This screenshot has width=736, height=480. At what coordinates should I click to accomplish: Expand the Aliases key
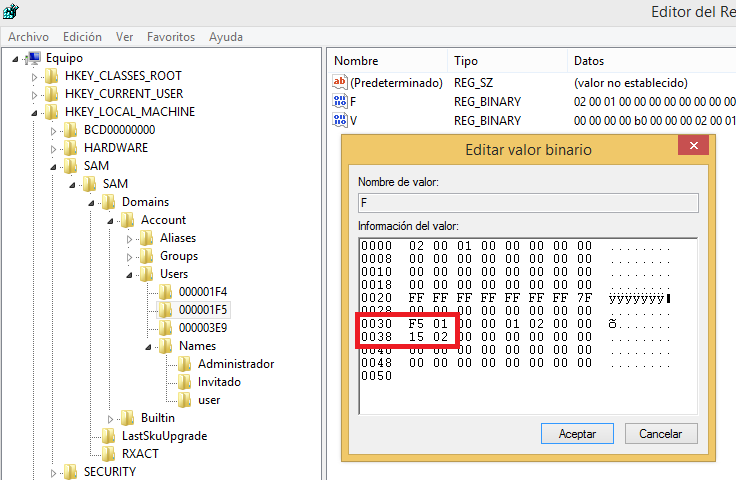(129, 238)
